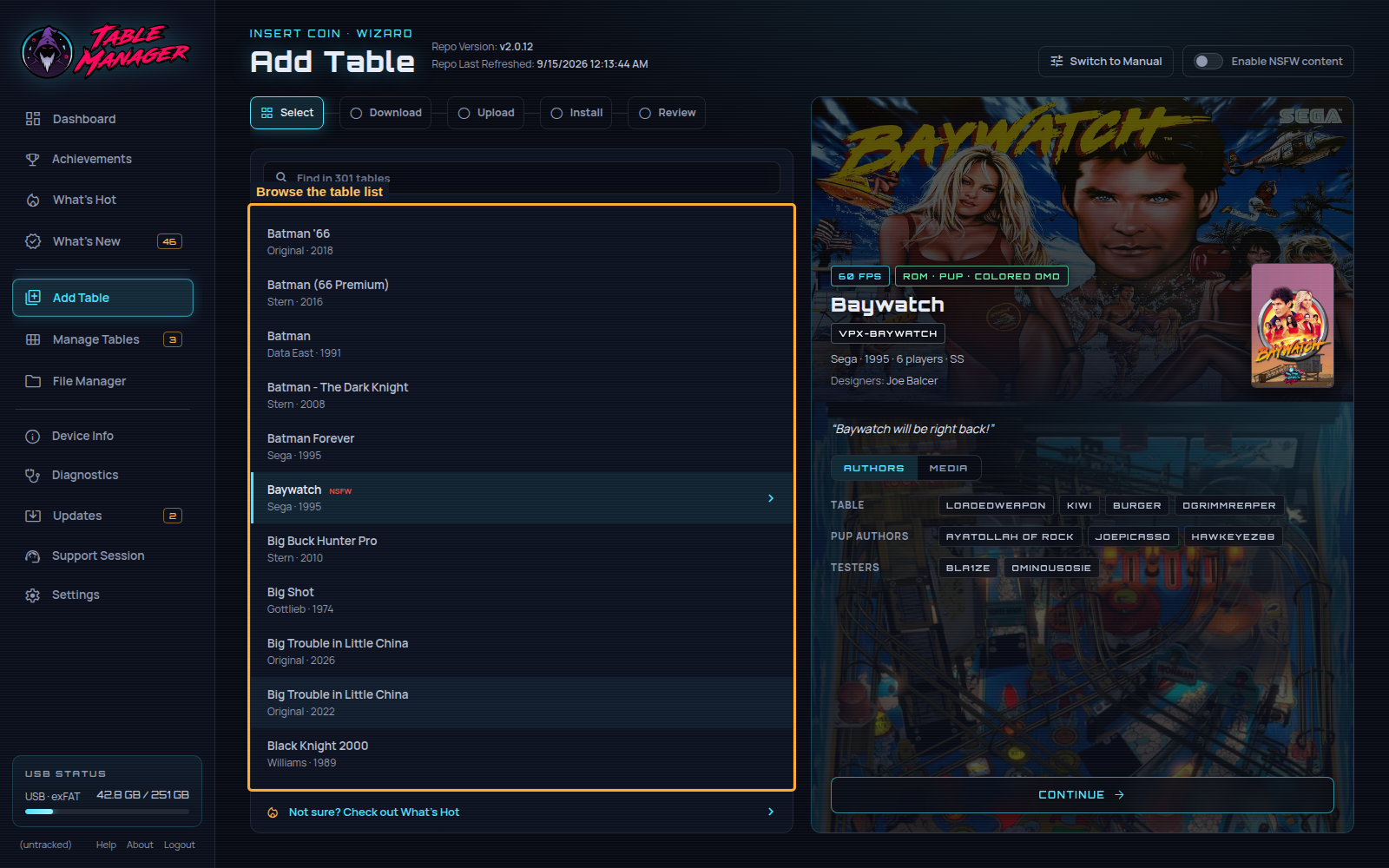
Task: Click the What's New badge icon
Action: point(33,241)
